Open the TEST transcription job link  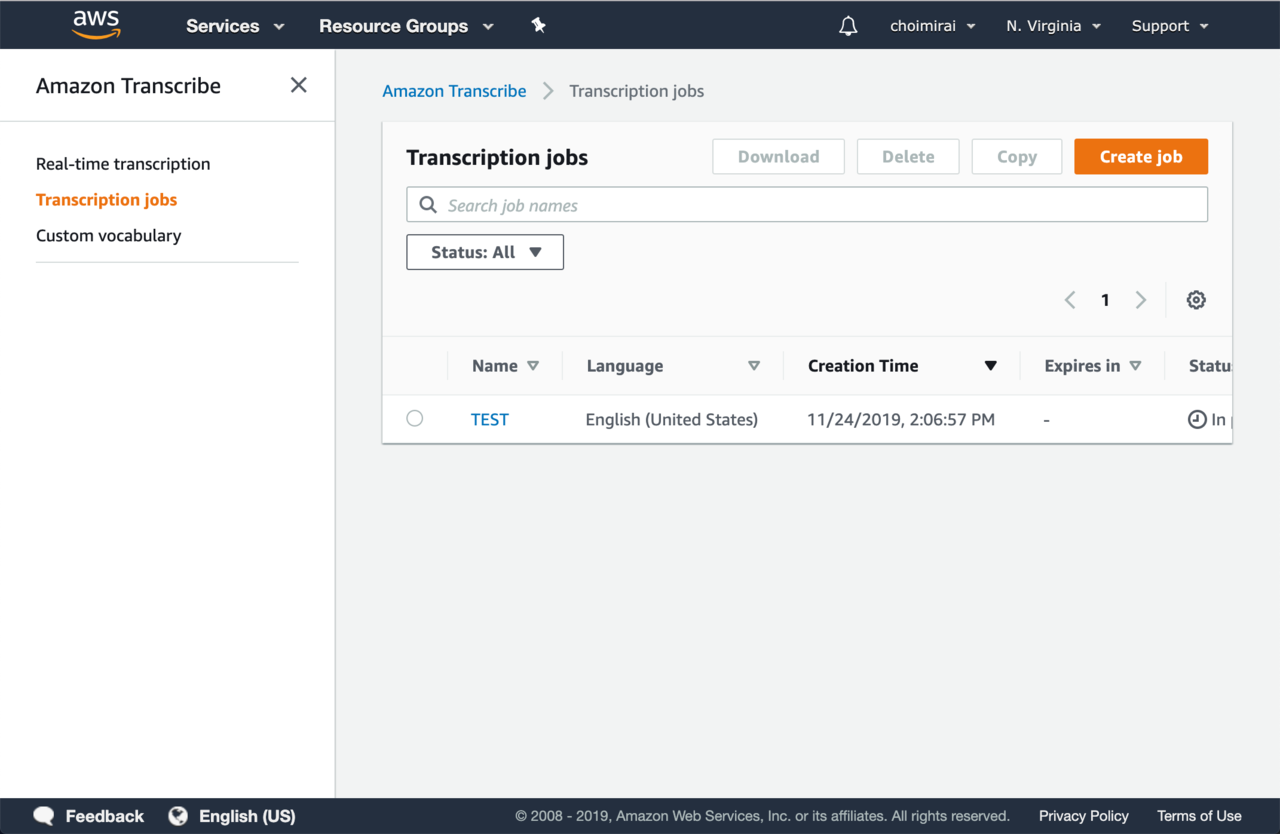point(490,420)
